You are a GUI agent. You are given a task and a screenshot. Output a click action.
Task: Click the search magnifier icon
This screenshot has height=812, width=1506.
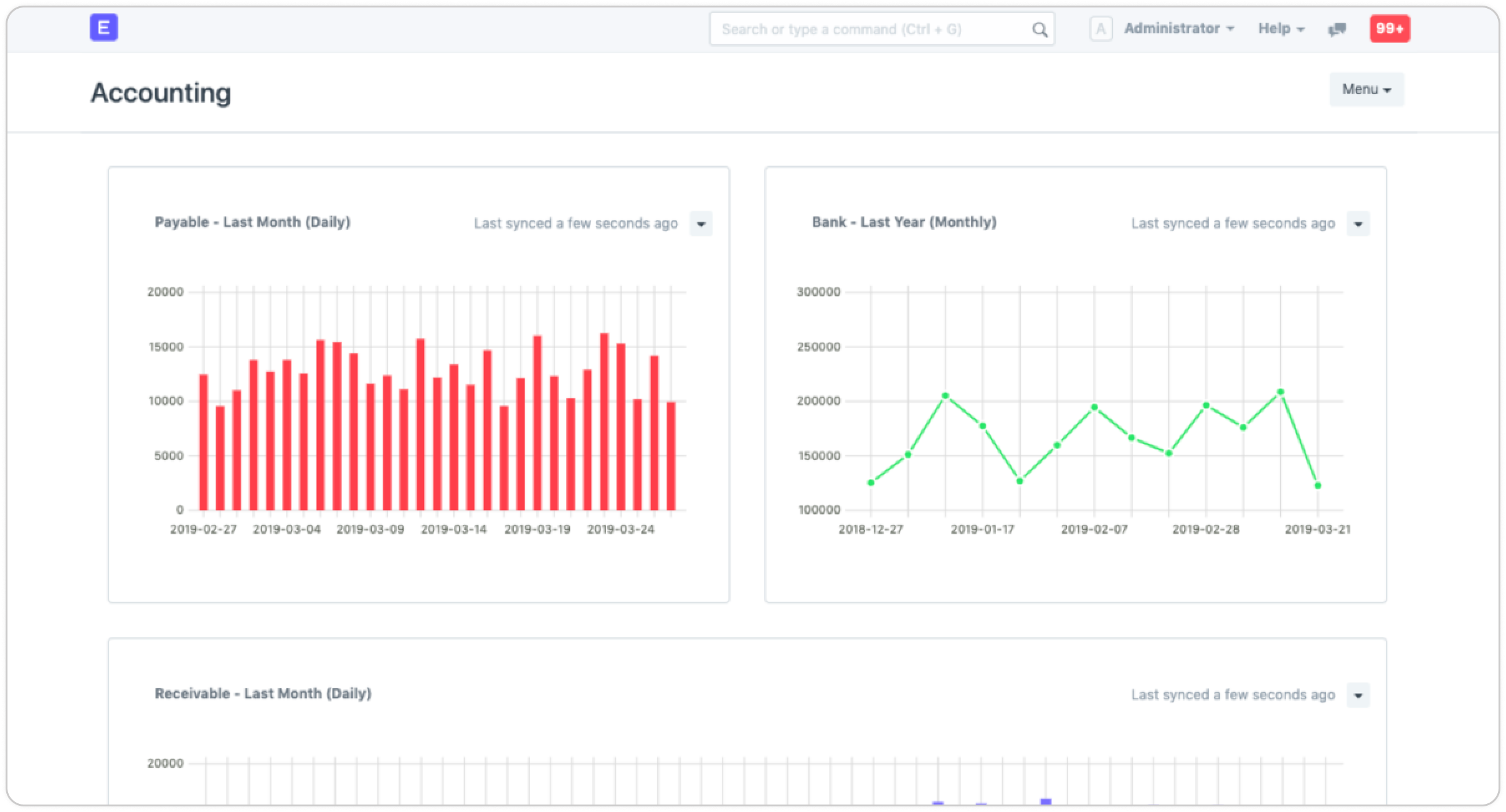point(1040,29)
